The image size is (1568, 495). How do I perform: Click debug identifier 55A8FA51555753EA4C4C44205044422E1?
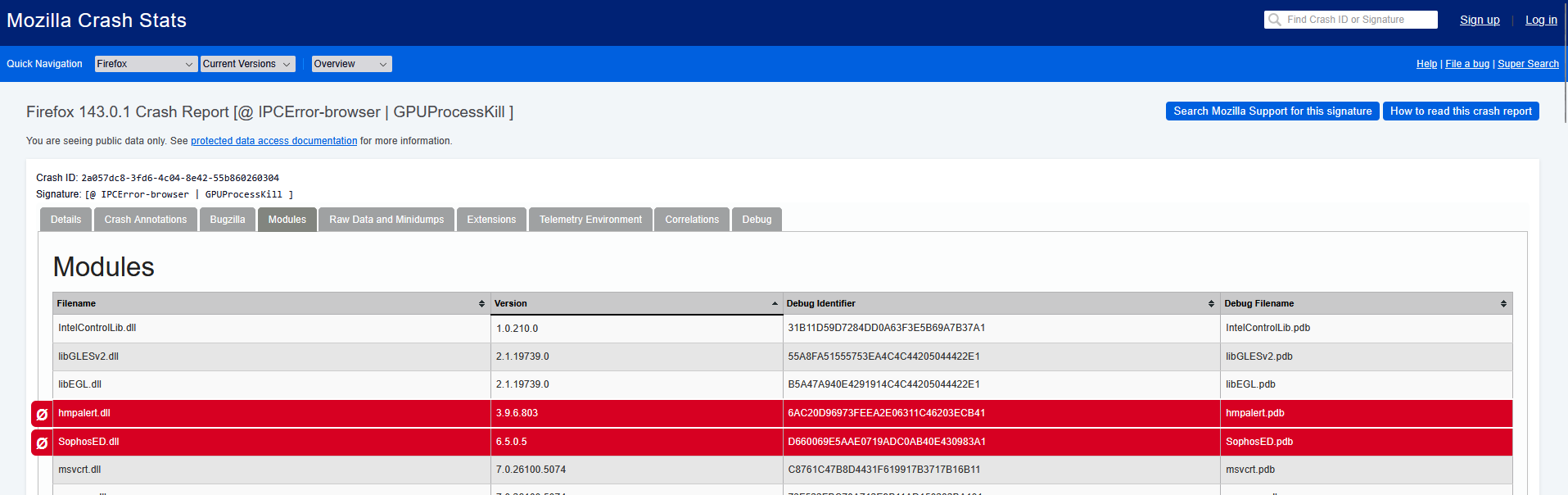tap(884, 356)
